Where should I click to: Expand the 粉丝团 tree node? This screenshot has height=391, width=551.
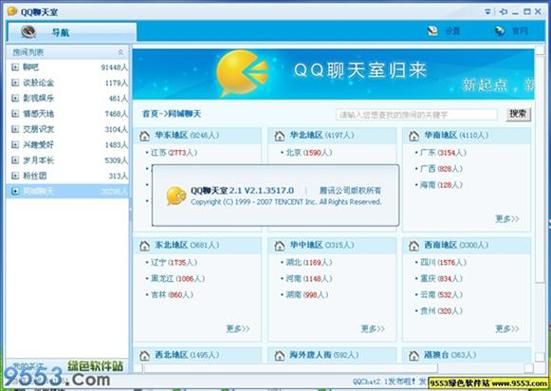point(15,176)
